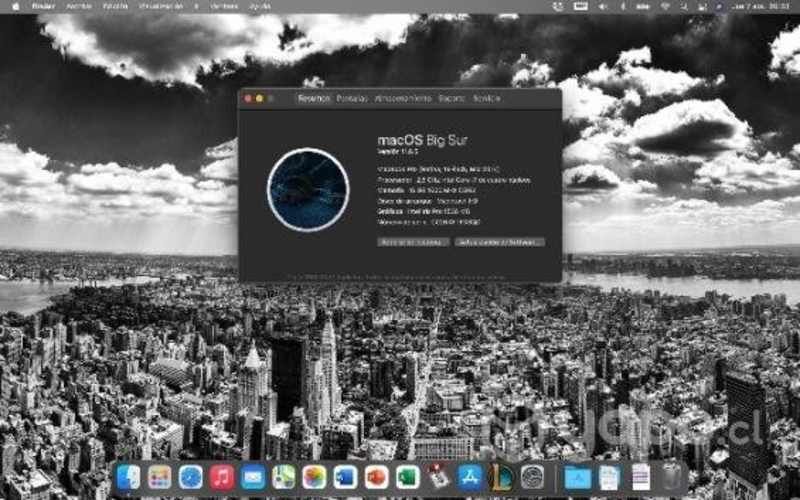Click the Gráficos info line
Screen dimensions: 800x500
pos(423,211)
